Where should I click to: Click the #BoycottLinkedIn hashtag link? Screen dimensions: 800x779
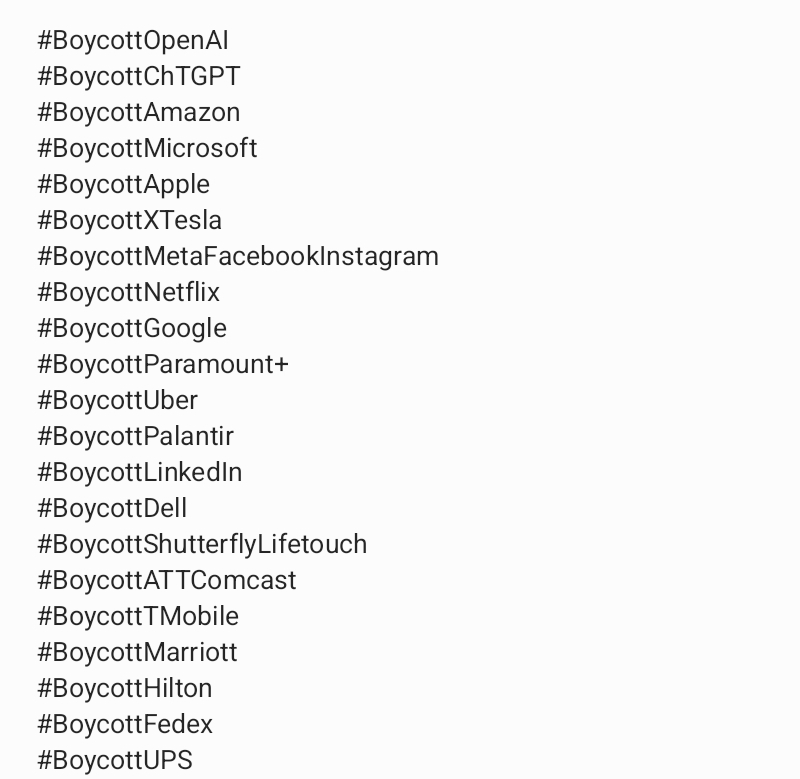140,473
